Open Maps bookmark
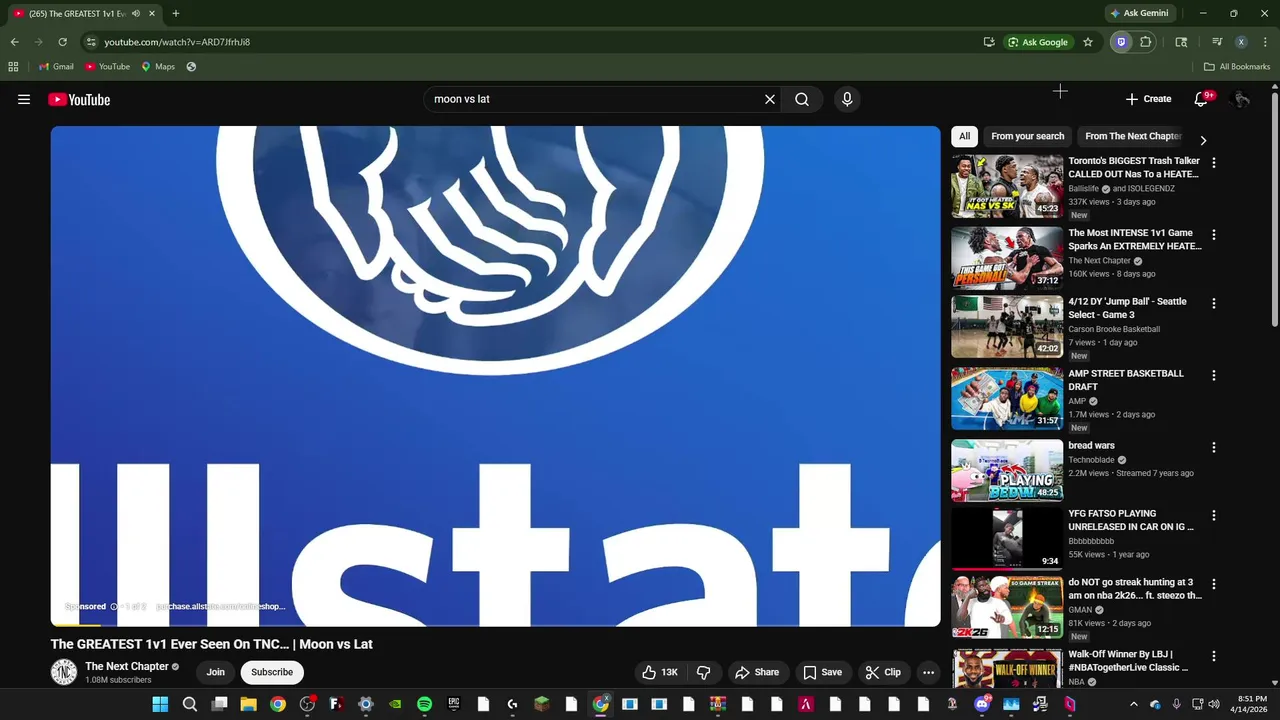Viewport: 1280px width, 720px height. click(158, 67)
